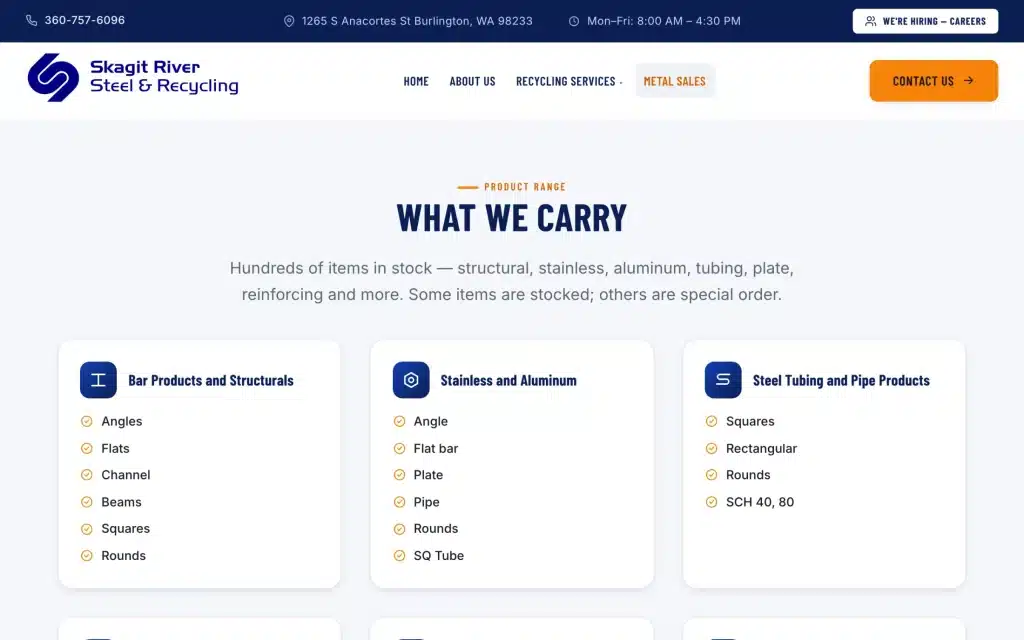Click the map pin icon by the address

(x=289, y=21)
